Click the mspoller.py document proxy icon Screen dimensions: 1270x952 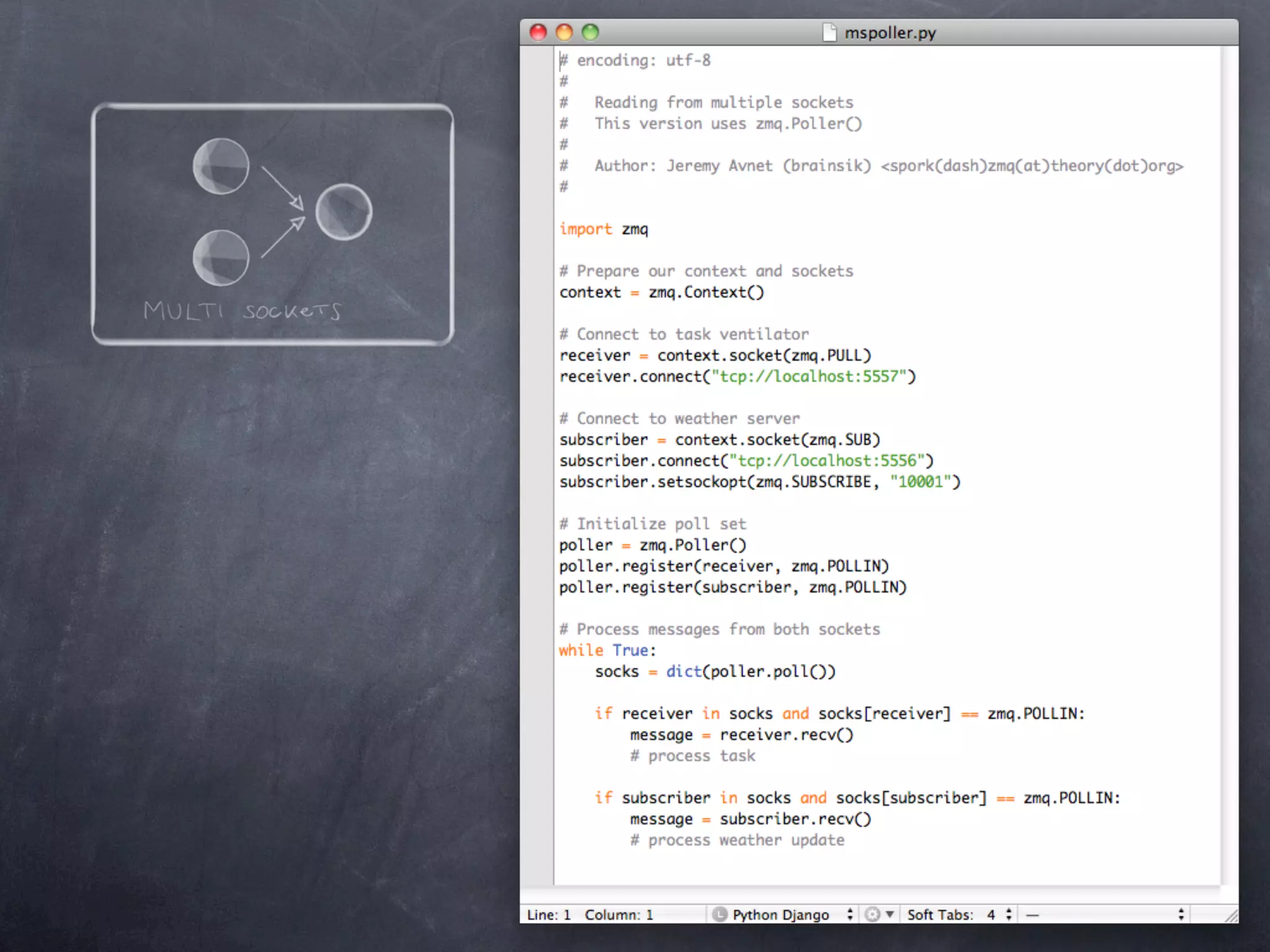pos(829,32)
